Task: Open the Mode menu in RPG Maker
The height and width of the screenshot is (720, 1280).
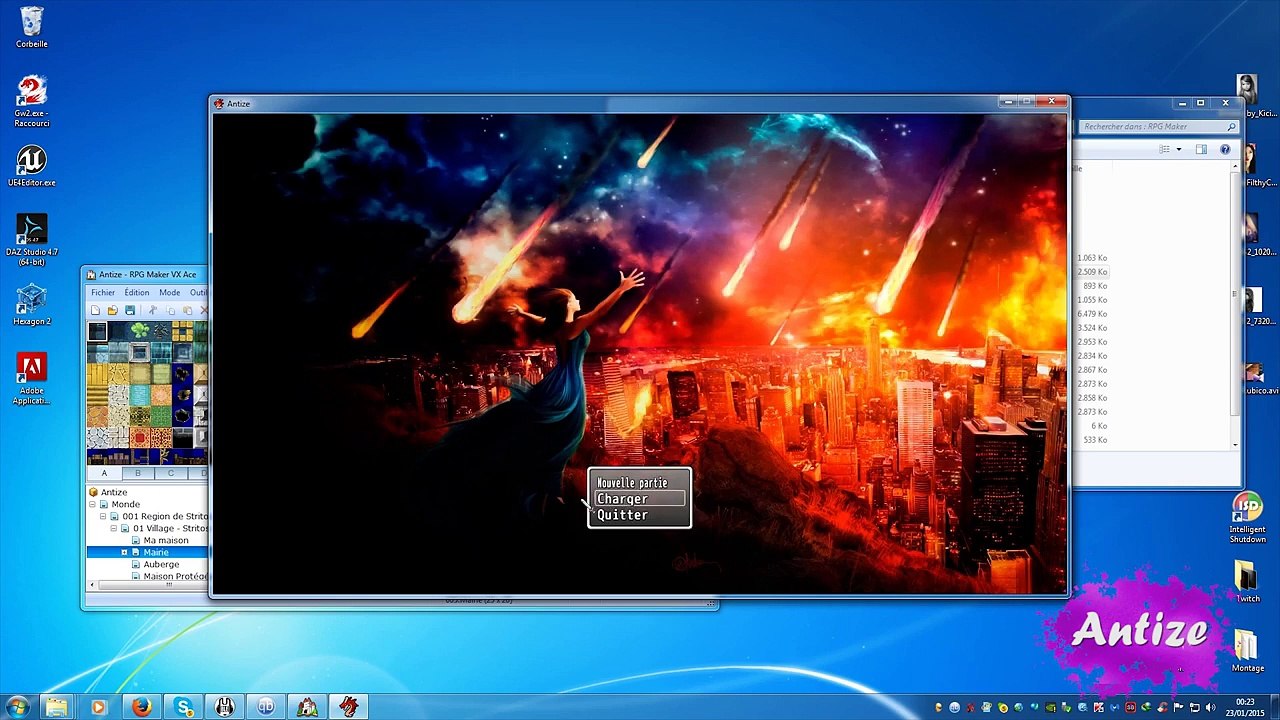Action: [170, 293]
